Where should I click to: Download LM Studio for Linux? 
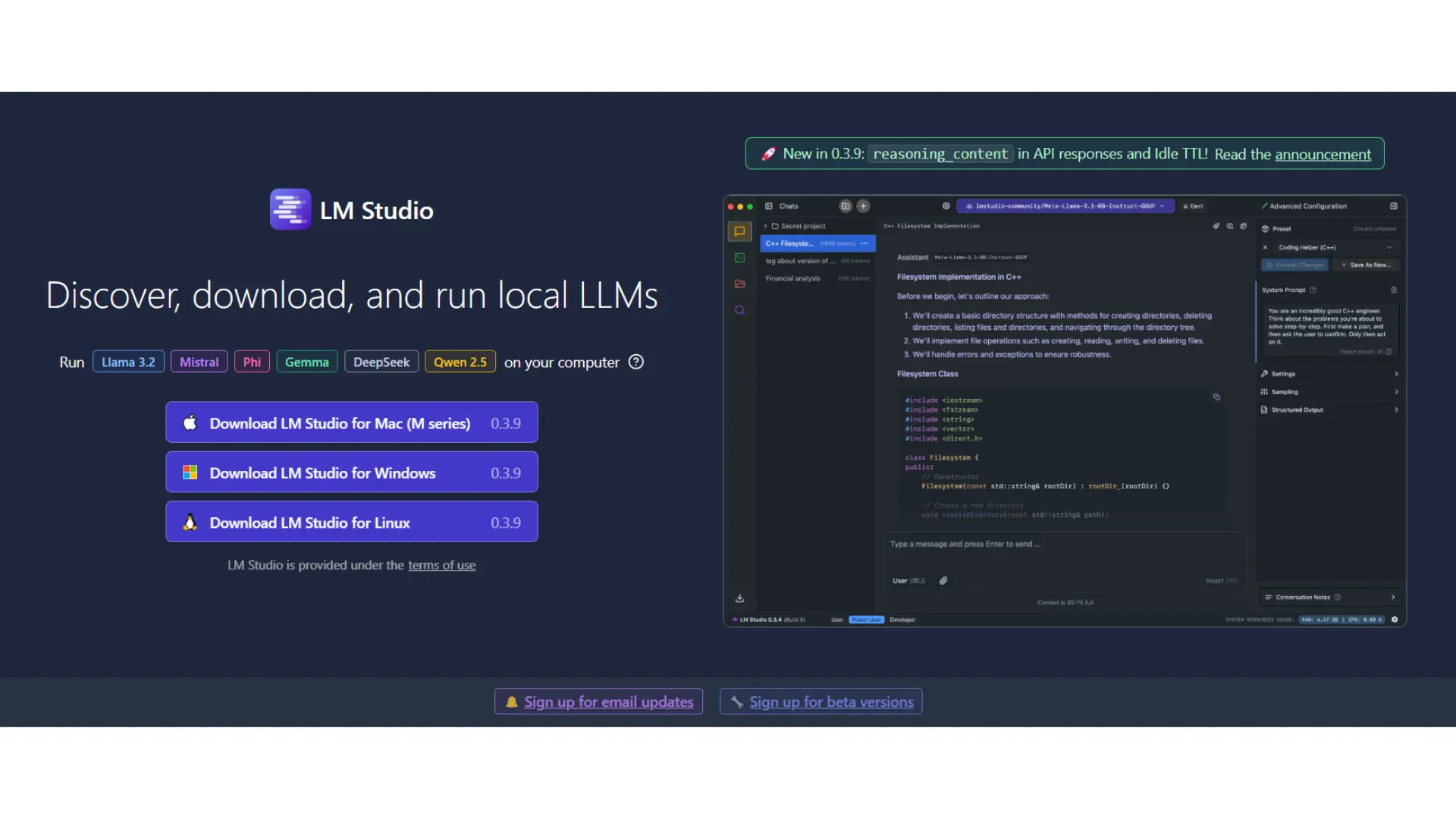tap(352, 522)
